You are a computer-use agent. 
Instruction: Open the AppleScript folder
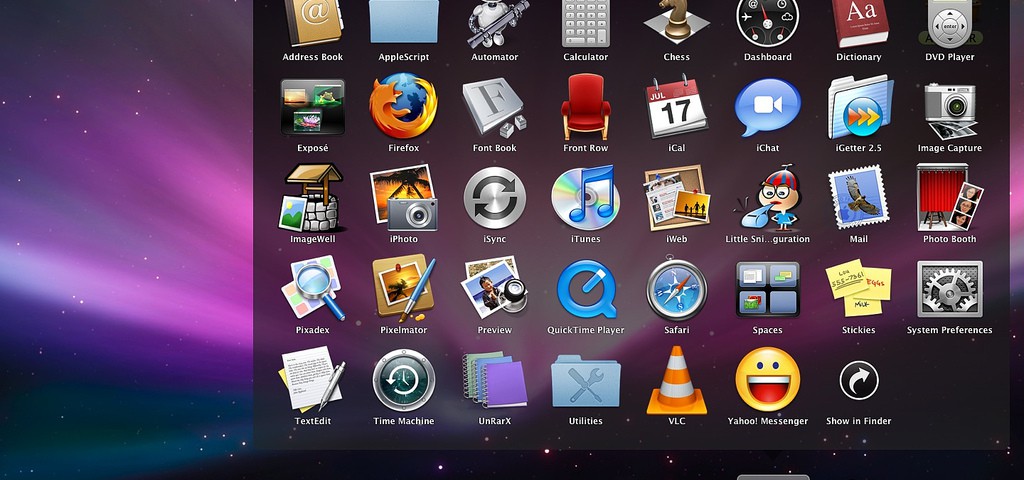point(404,21)
